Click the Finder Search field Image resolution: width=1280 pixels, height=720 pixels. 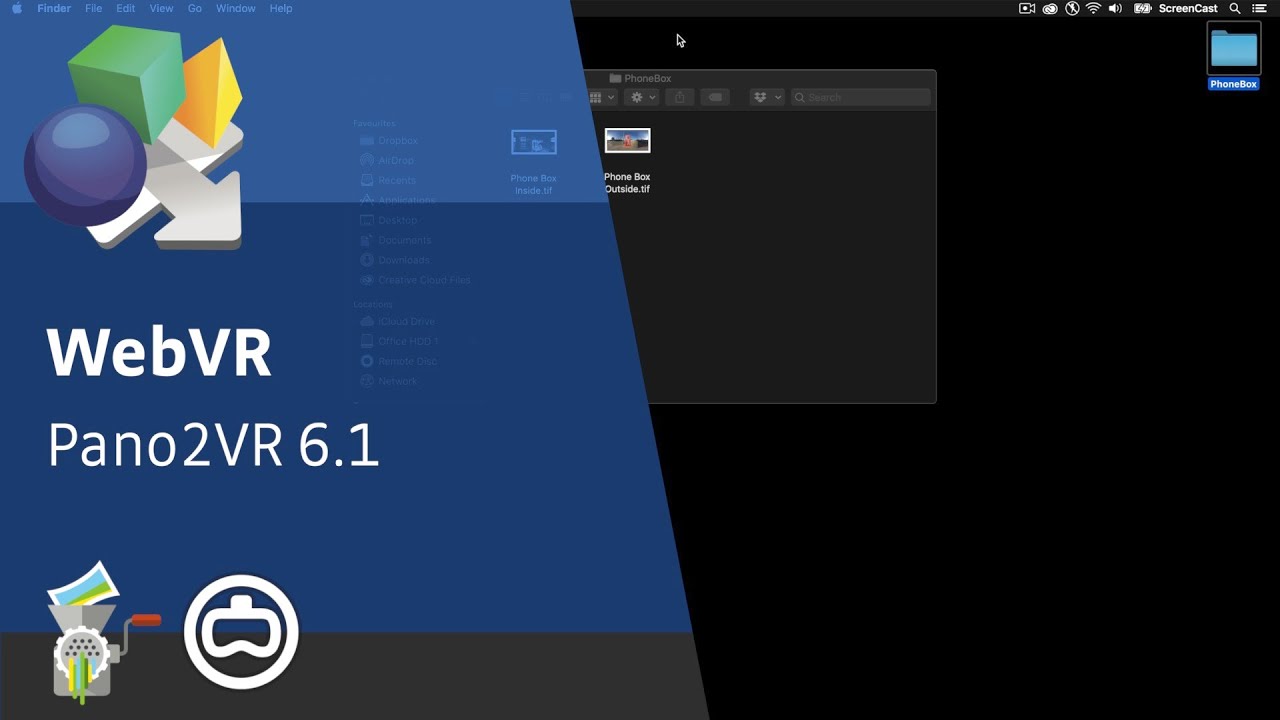coord(861,97)
